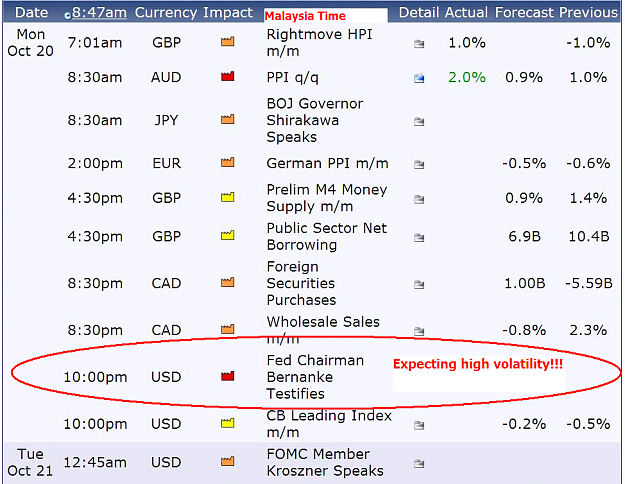Image resolution: width=625 pixels, height=484 pixels.
Task: Open detail folder for German PPI m/m
Action: coord(419,164)
